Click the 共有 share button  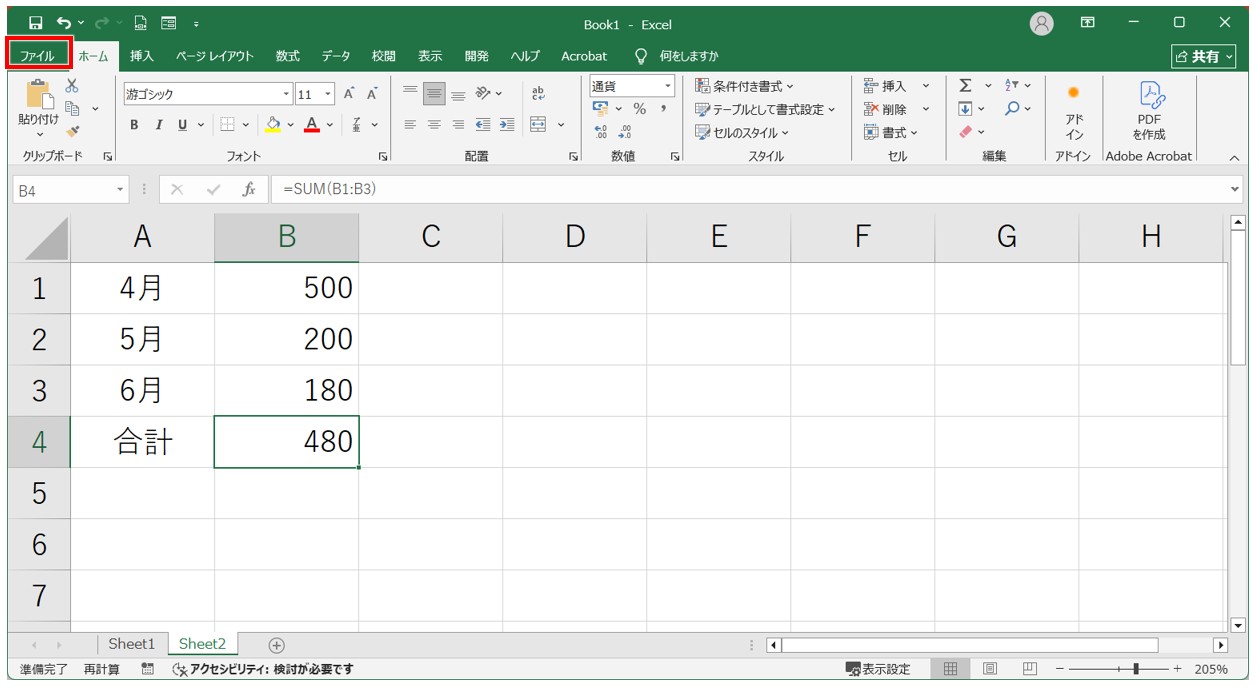coord(1204,57)
